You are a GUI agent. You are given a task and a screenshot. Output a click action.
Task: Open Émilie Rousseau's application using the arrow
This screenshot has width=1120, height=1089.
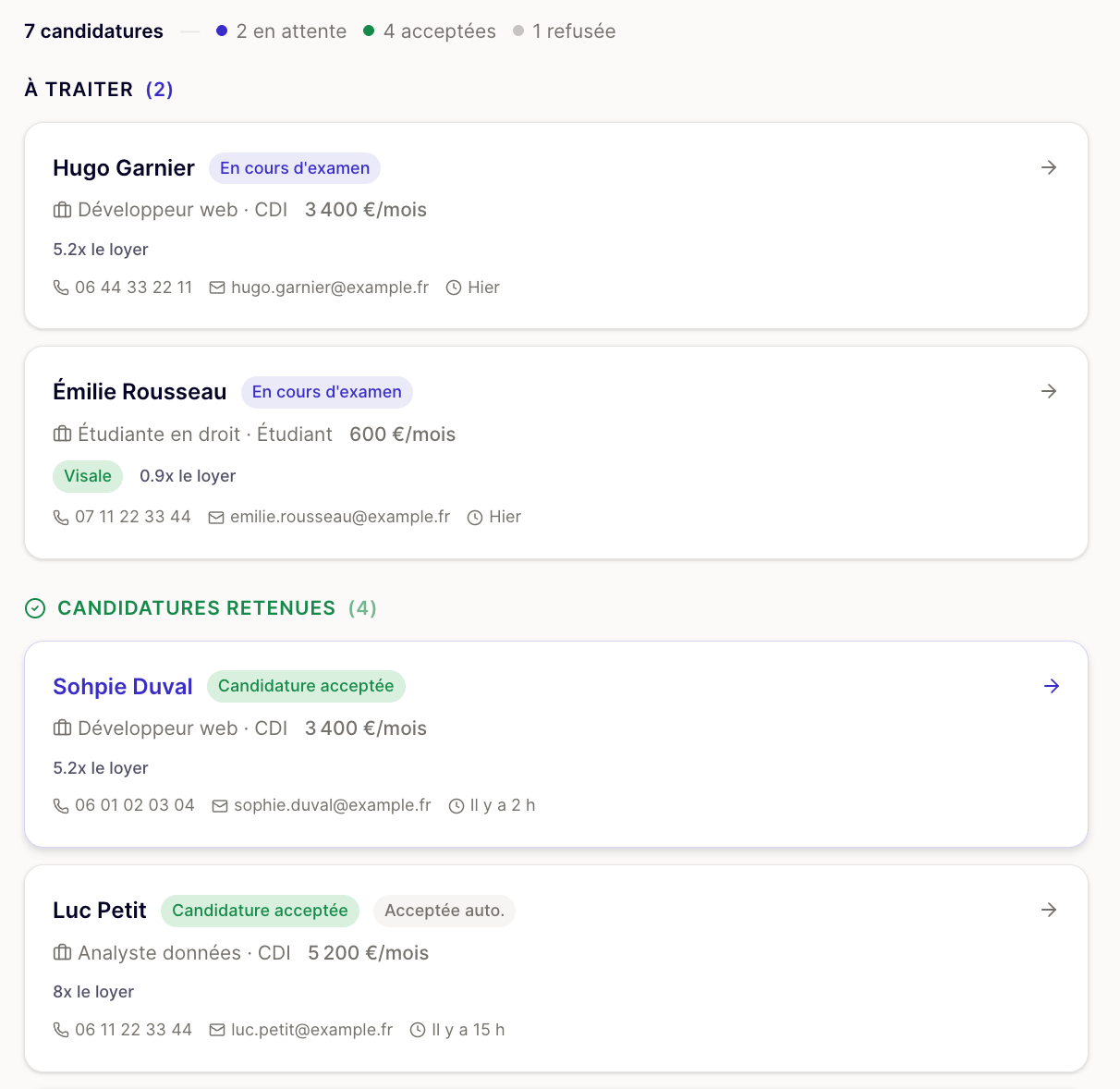click(x=1049, y=391)
